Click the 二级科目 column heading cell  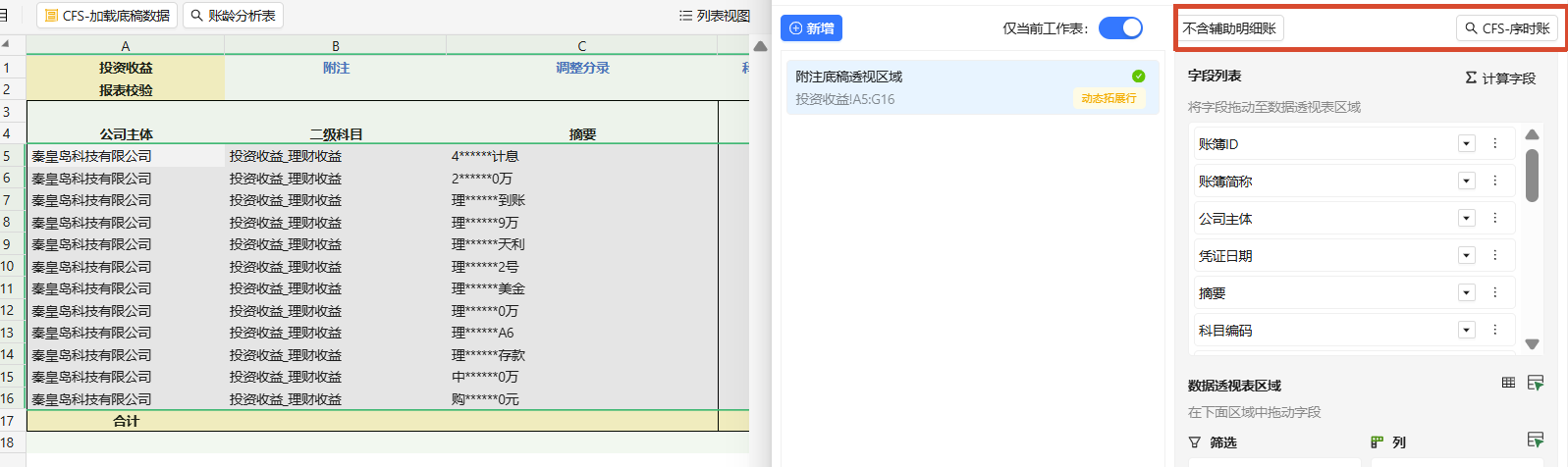click(x=336, y=134)
